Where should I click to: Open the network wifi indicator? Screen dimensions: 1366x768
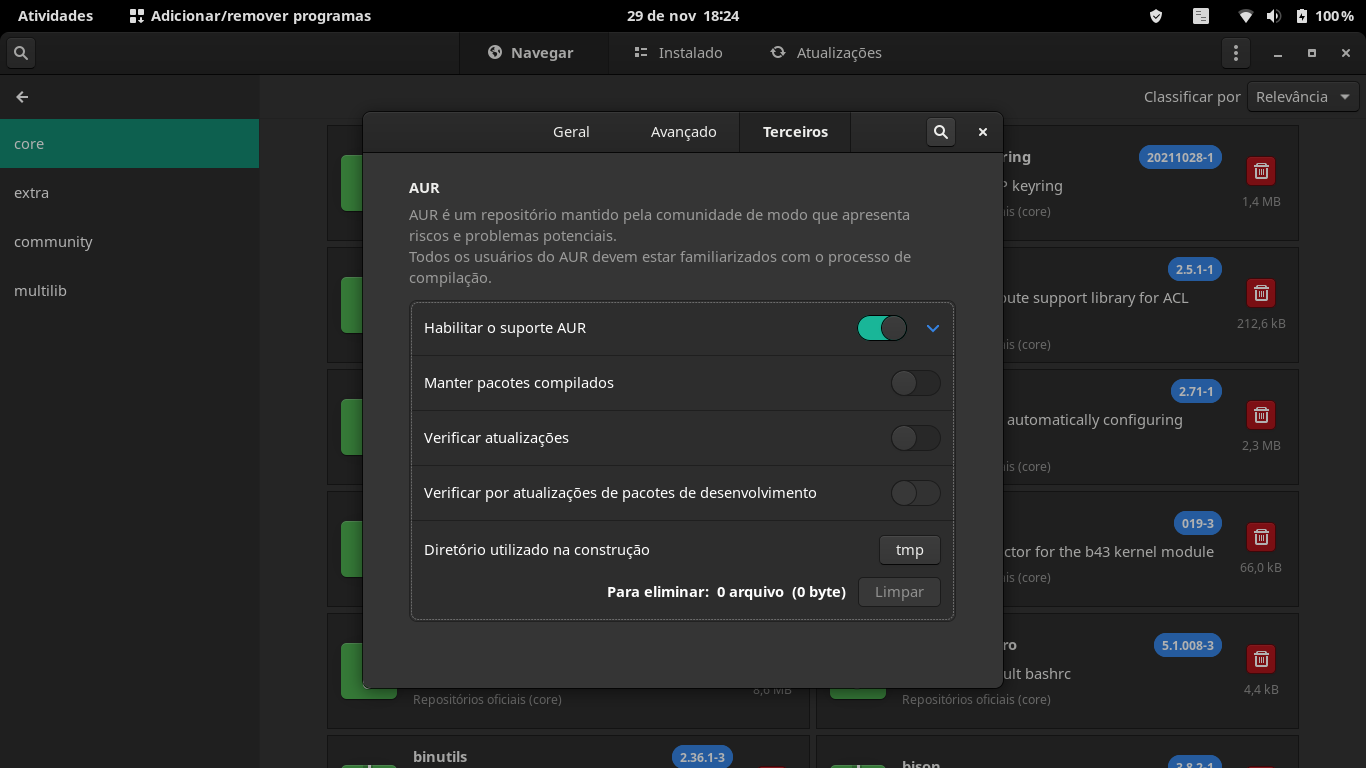pyautogui.click(x=1246, y=16)
